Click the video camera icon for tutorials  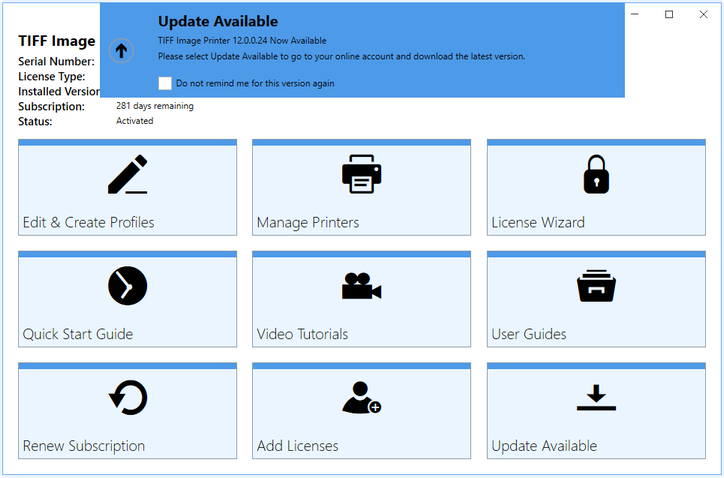click(362, 286)
